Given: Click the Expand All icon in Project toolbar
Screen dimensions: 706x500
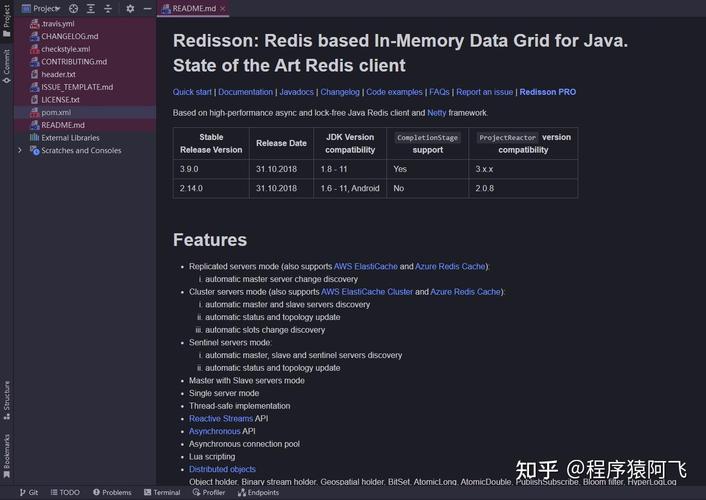Looking at the screenshot, I should point(91,8).
